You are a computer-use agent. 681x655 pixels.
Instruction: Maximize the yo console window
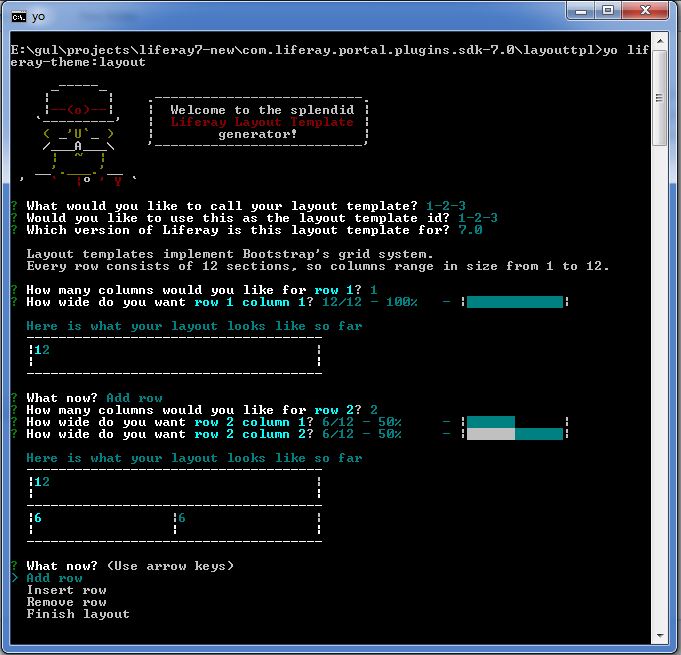pos(608,10)
